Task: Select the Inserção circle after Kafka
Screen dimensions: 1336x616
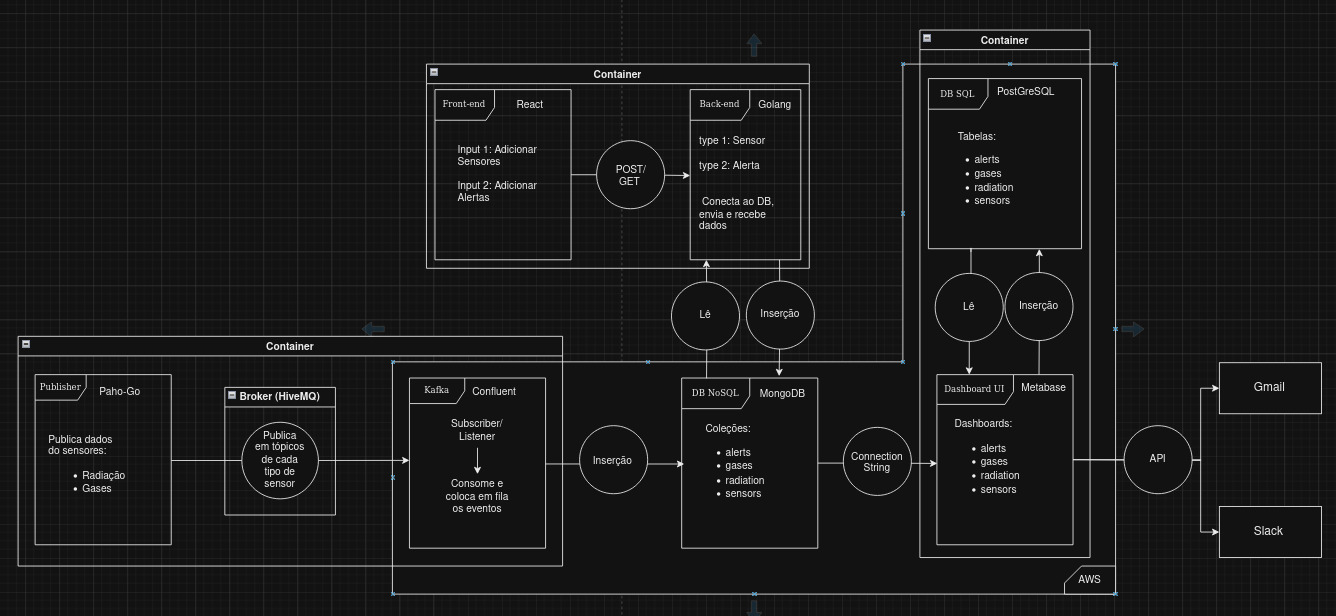Action: [613, 460]
